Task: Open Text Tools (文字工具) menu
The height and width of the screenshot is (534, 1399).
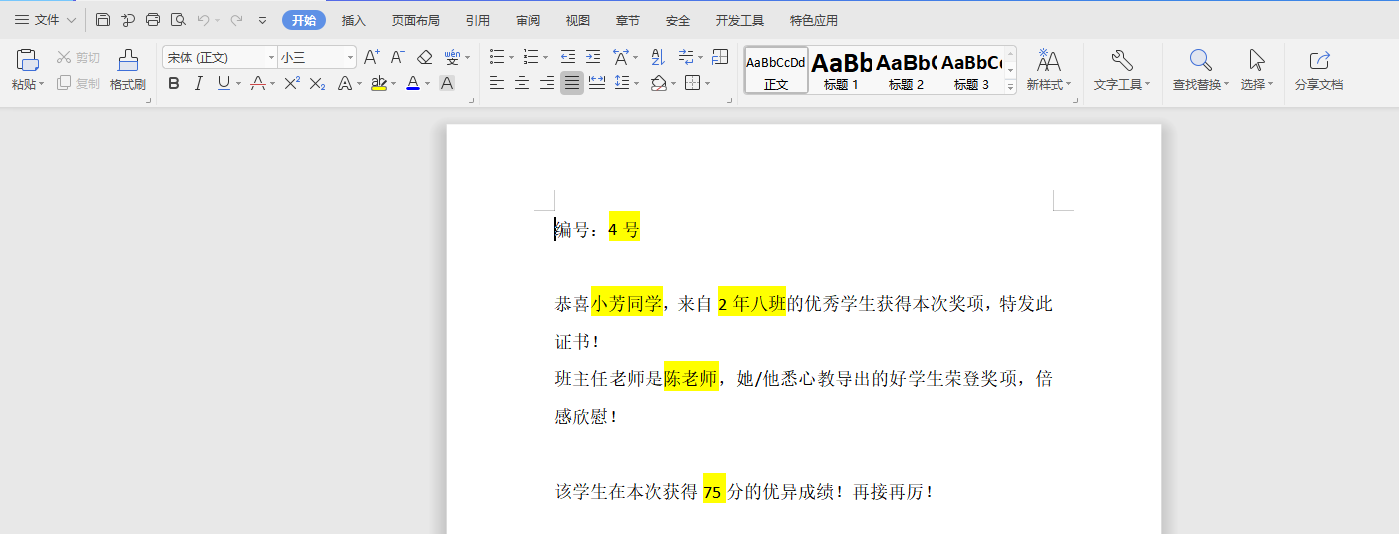Action: click(1122, 70)
